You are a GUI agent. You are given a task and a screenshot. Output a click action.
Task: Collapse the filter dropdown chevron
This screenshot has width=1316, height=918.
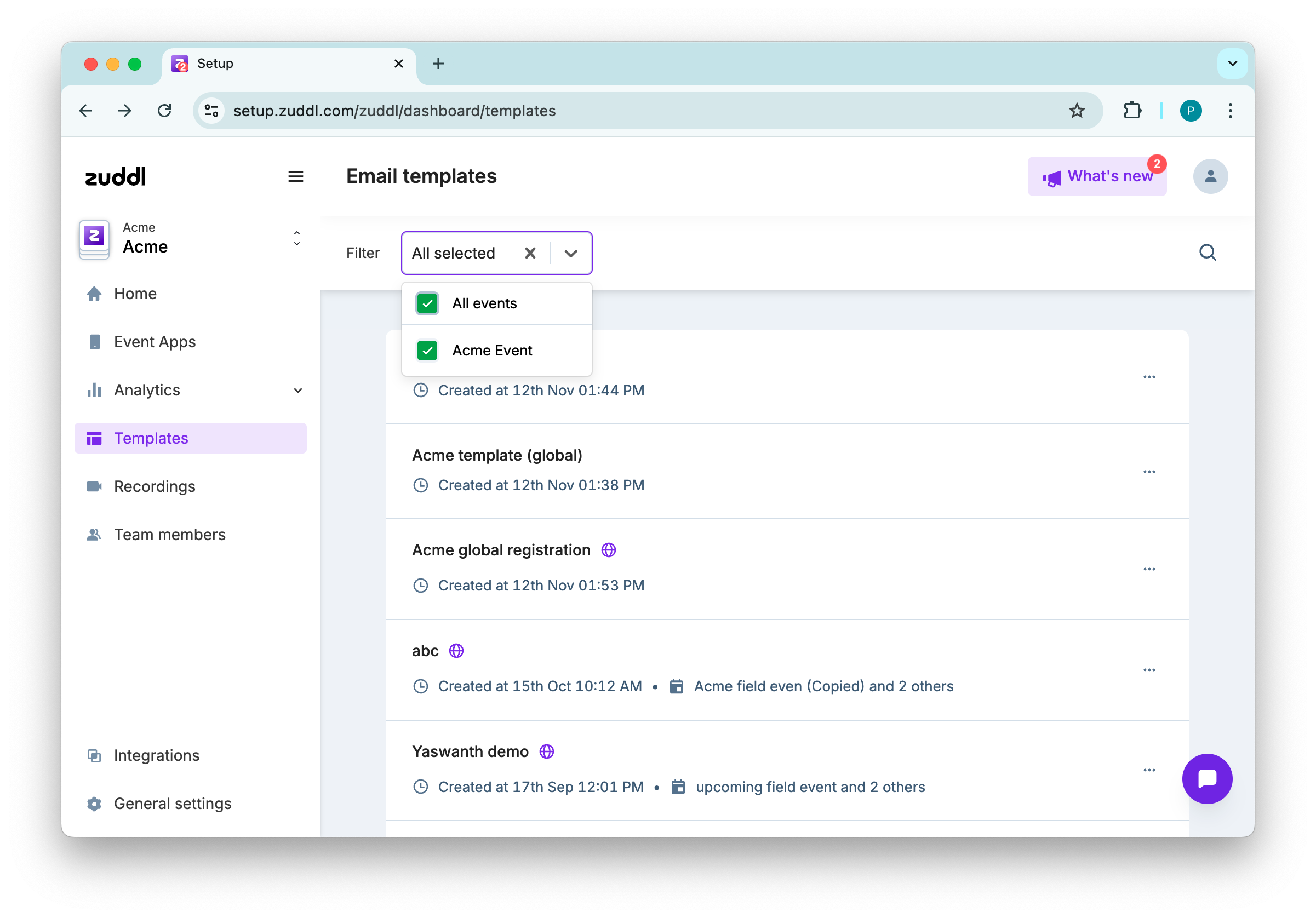[570, 253]
